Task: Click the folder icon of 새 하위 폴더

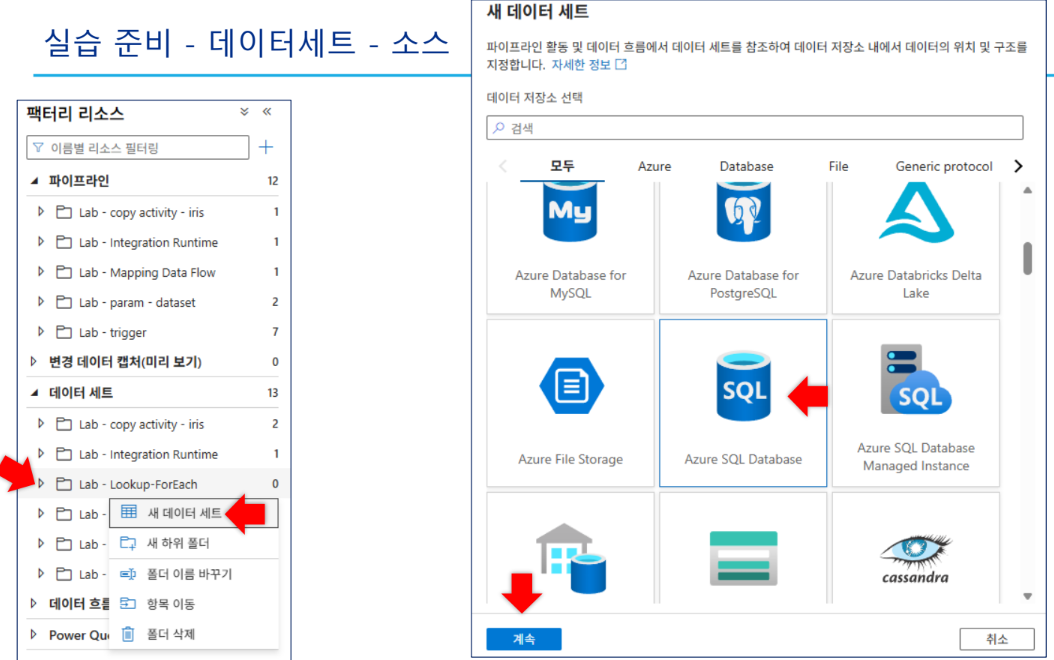Action: [x=128, y=543]
